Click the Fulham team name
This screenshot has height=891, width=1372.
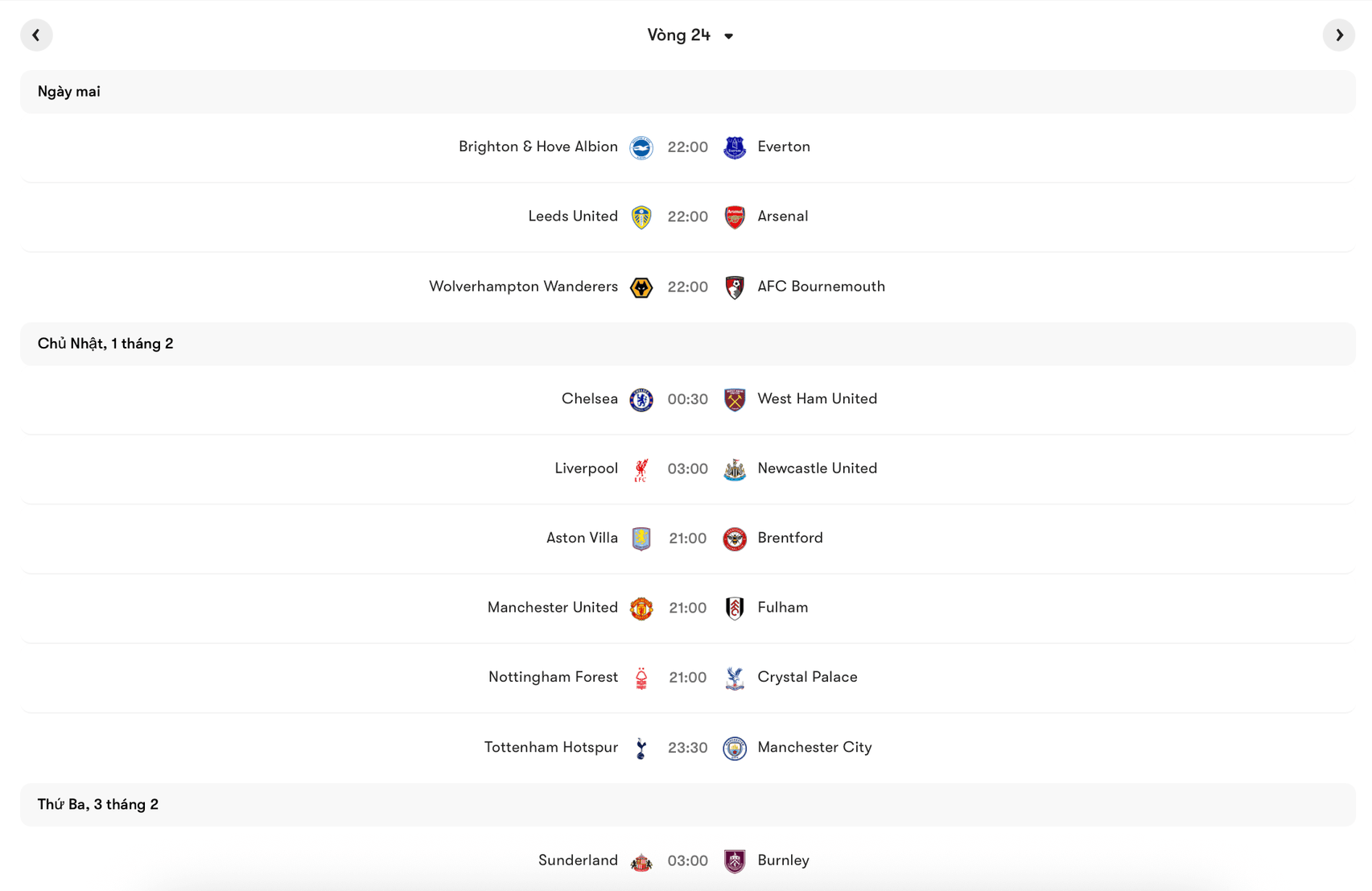782,608
